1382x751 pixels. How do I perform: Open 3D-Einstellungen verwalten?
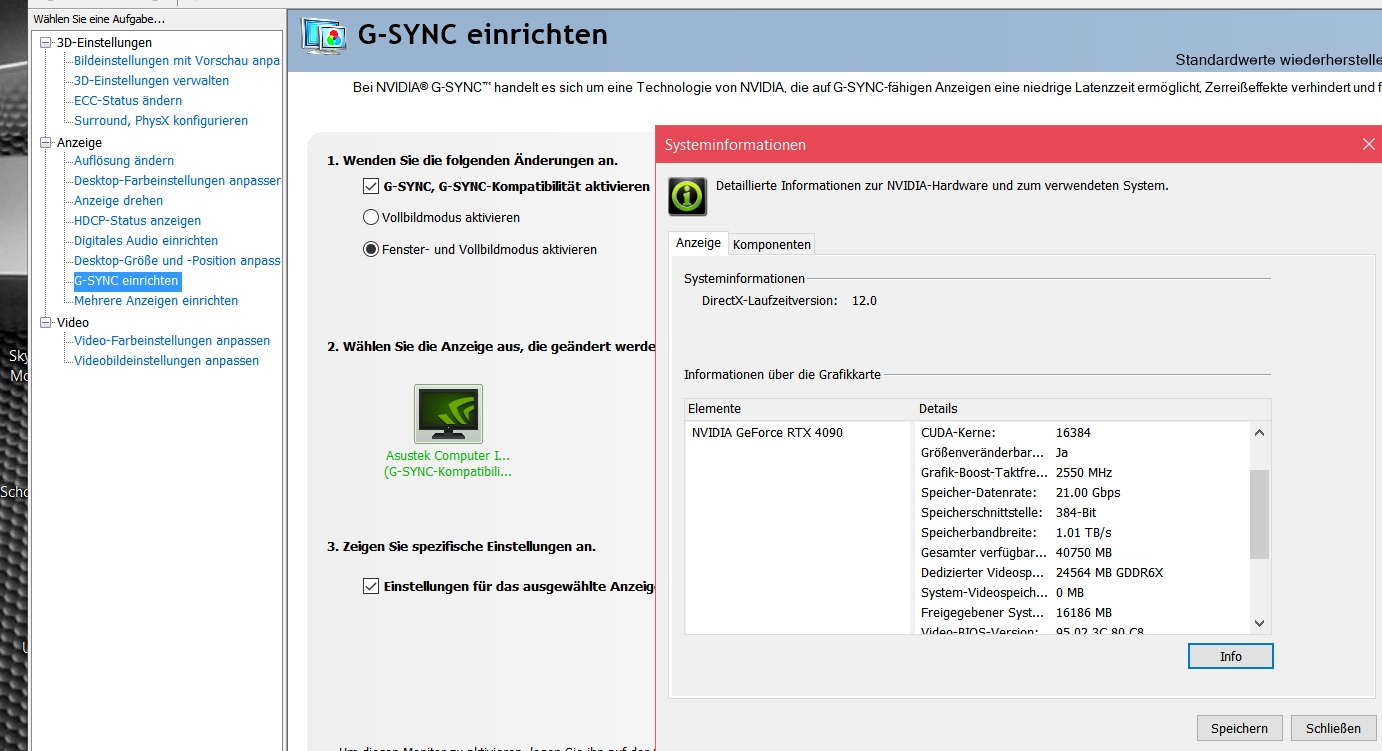(x=151, y=81)
